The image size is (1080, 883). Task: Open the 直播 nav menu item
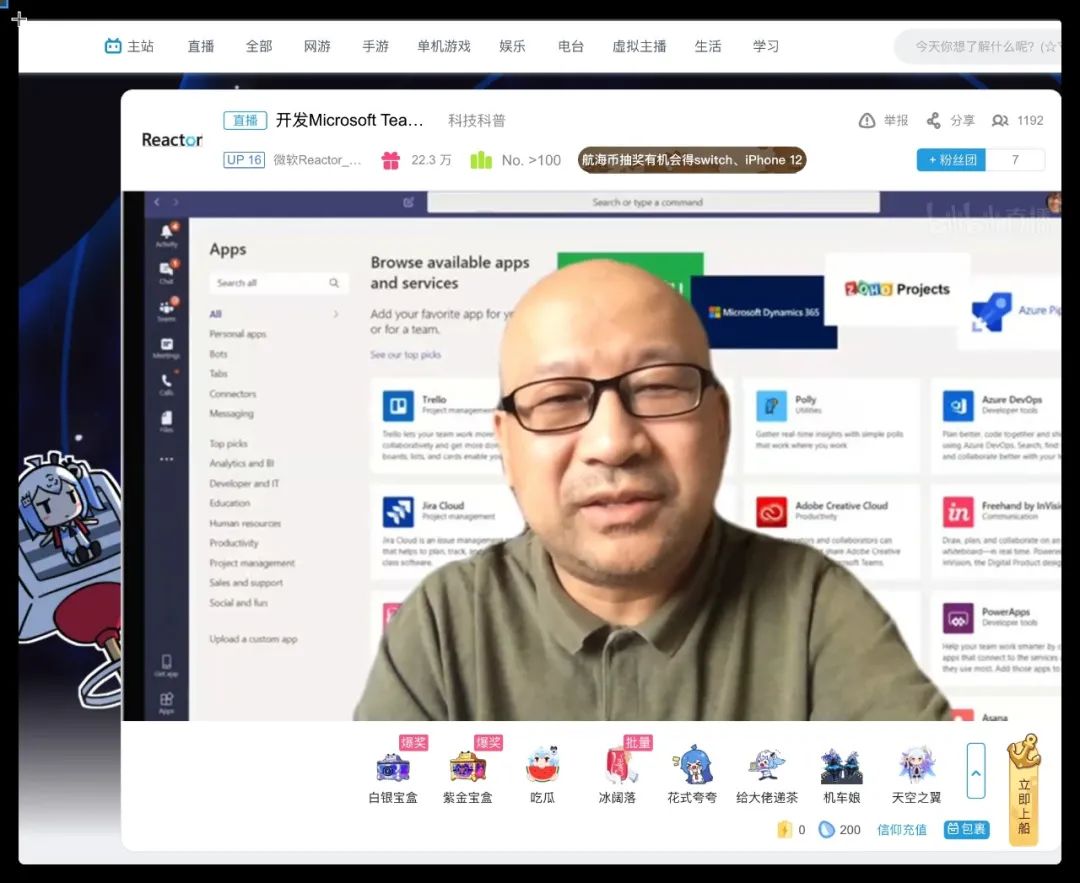[x=201, y=46]
